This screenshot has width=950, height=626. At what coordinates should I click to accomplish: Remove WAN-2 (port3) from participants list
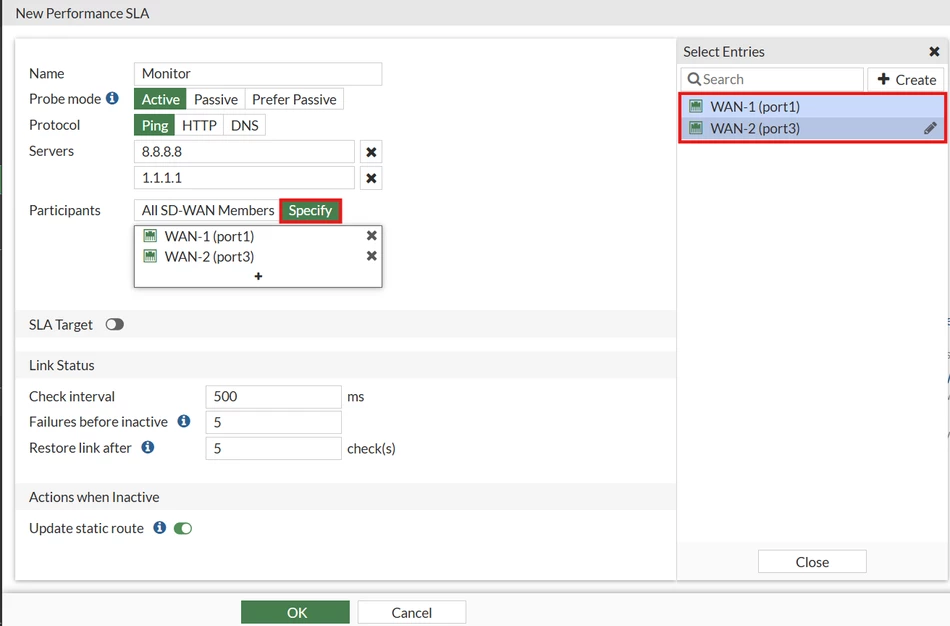point(371,256)
